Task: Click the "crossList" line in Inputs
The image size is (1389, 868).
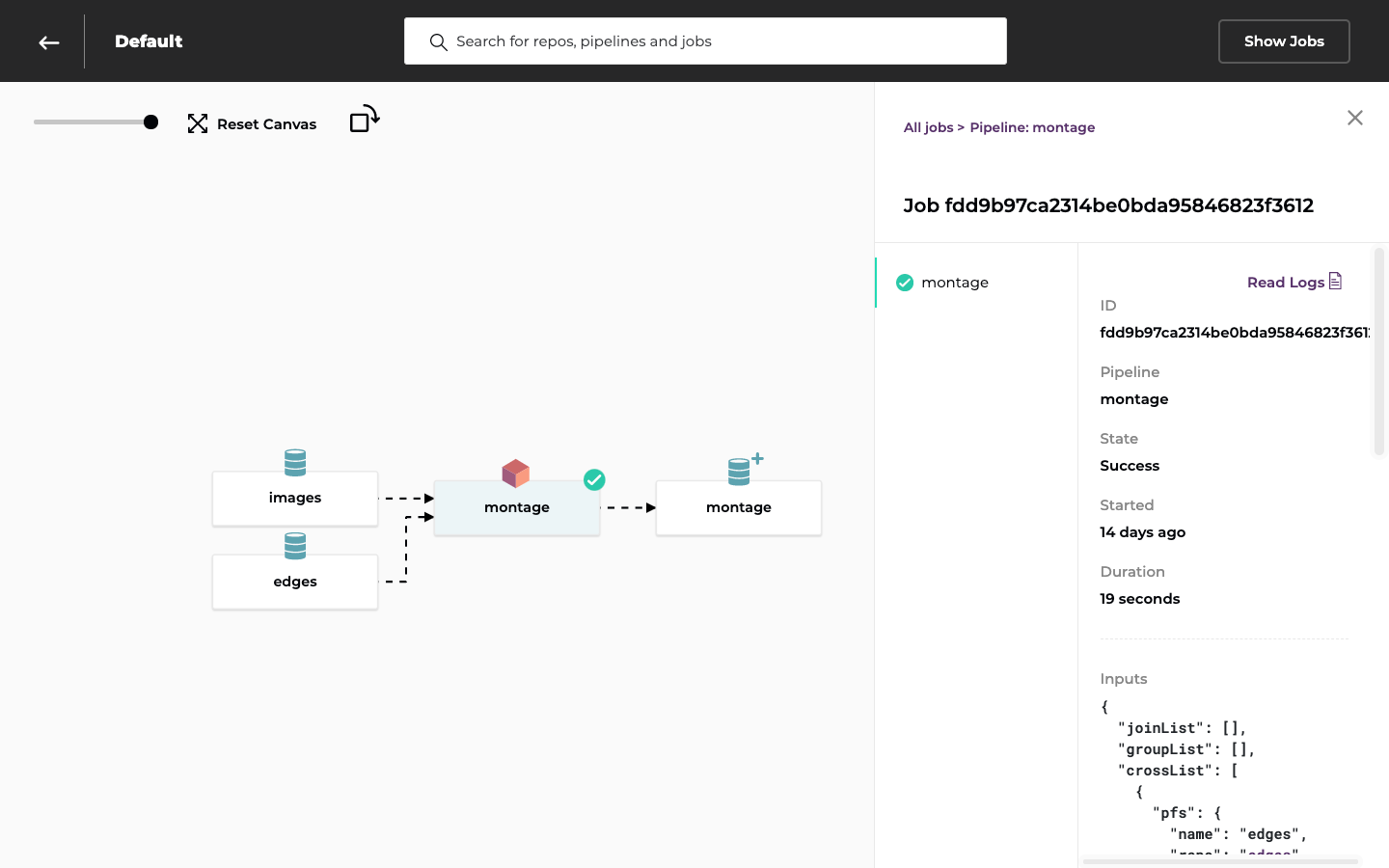Action: [x=1178, y=771]
